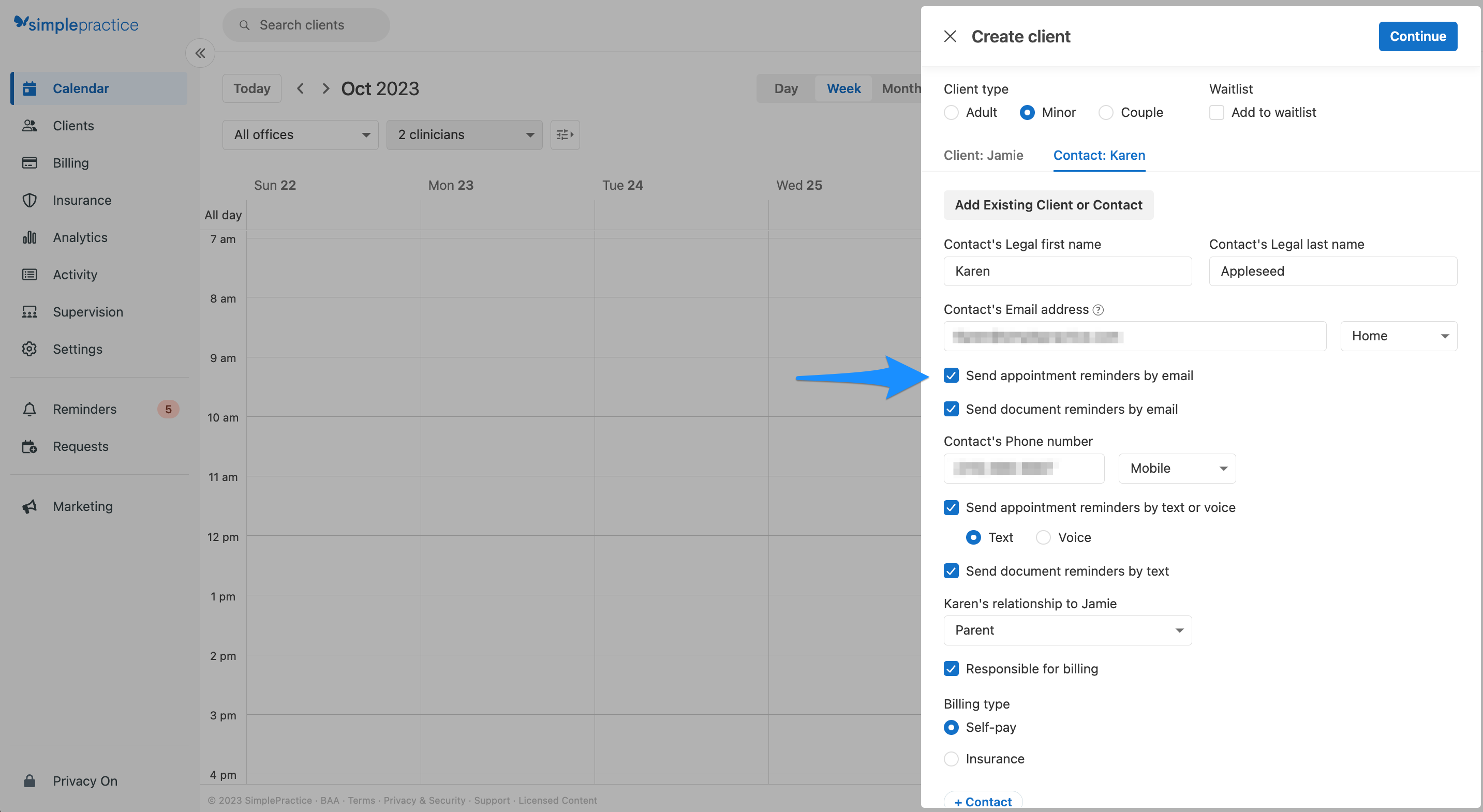Screen dimensions: 1483x812
Task: Enable Add to waitlist
Action: pyautogui.click(x=1217, y=112)
